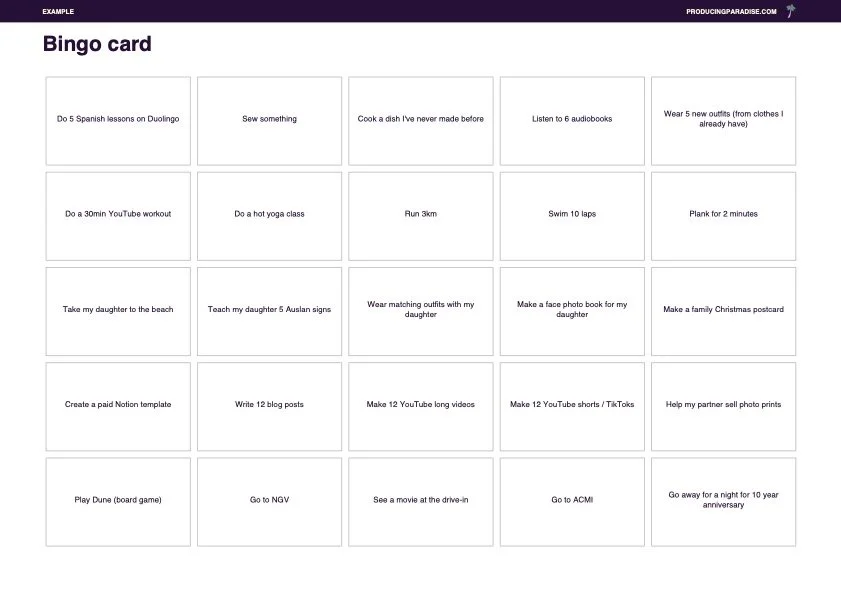Select 'Go away for a night' anniversary square
This screenshot has width=841, height=595.
[724, 502]
